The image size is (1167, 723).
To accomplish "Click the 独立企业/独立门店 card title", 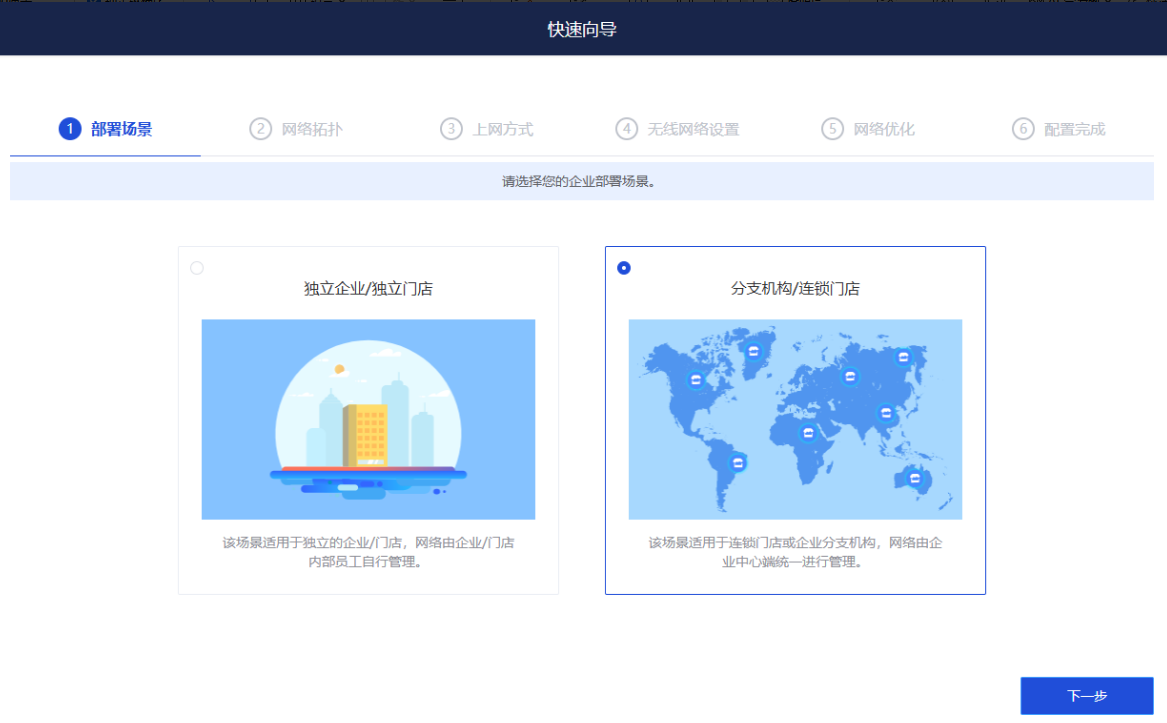I will click(368, 289).
